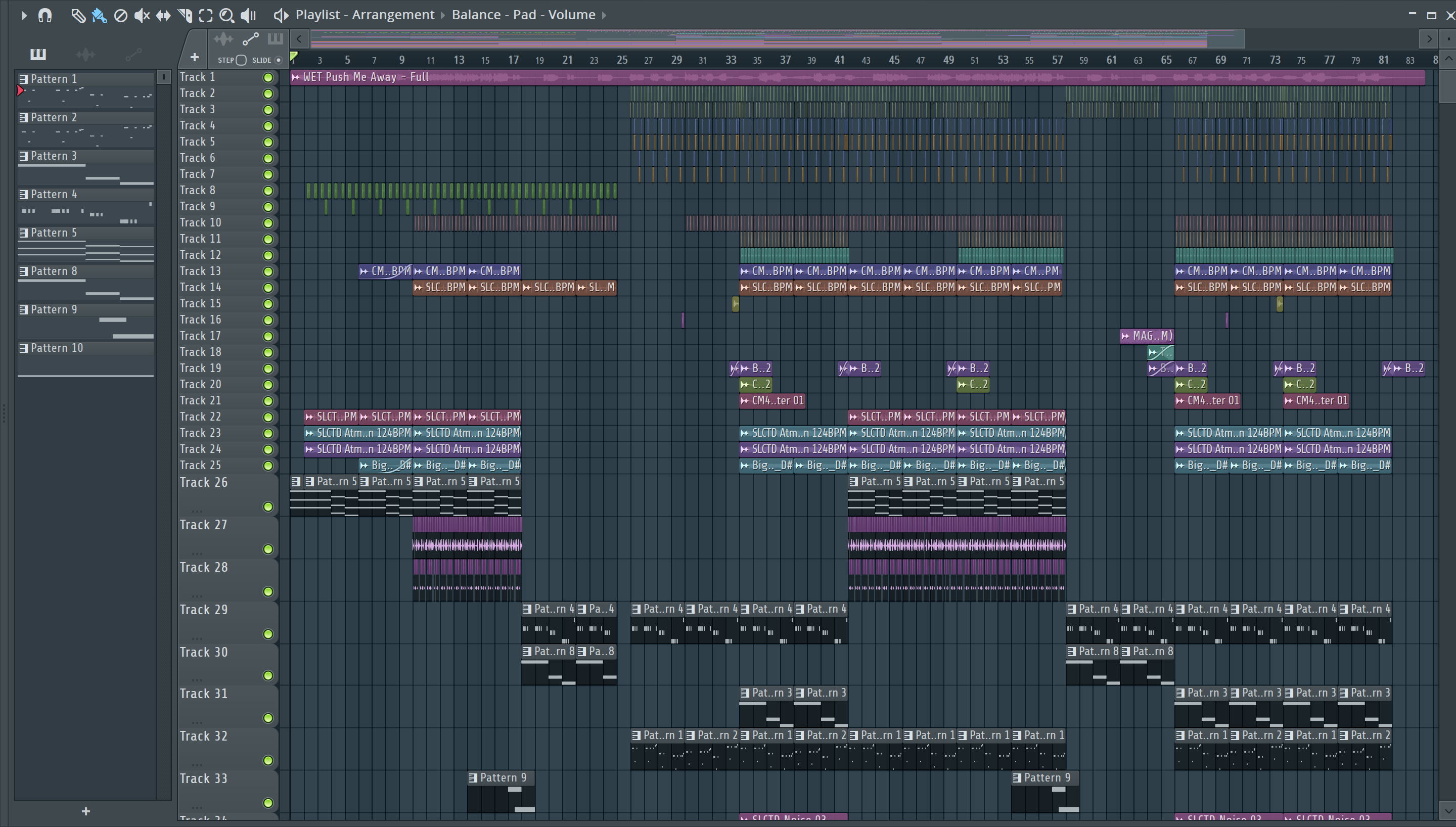
Task: Click bar 65 on timeline ruler
Action: (1166, 60)
